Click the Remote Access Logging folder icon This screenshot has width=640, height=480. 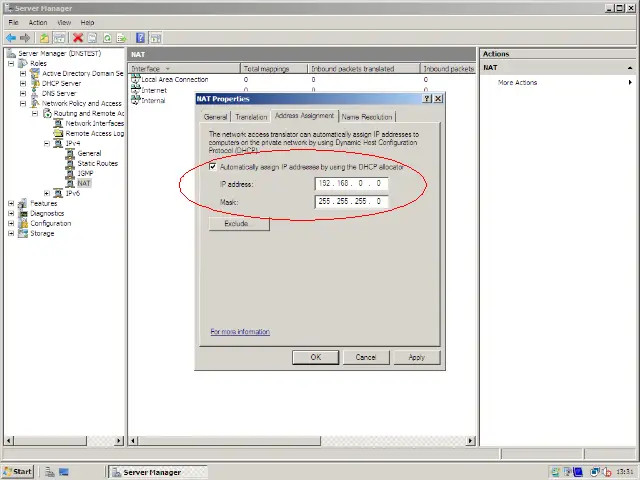click(59, 133)
